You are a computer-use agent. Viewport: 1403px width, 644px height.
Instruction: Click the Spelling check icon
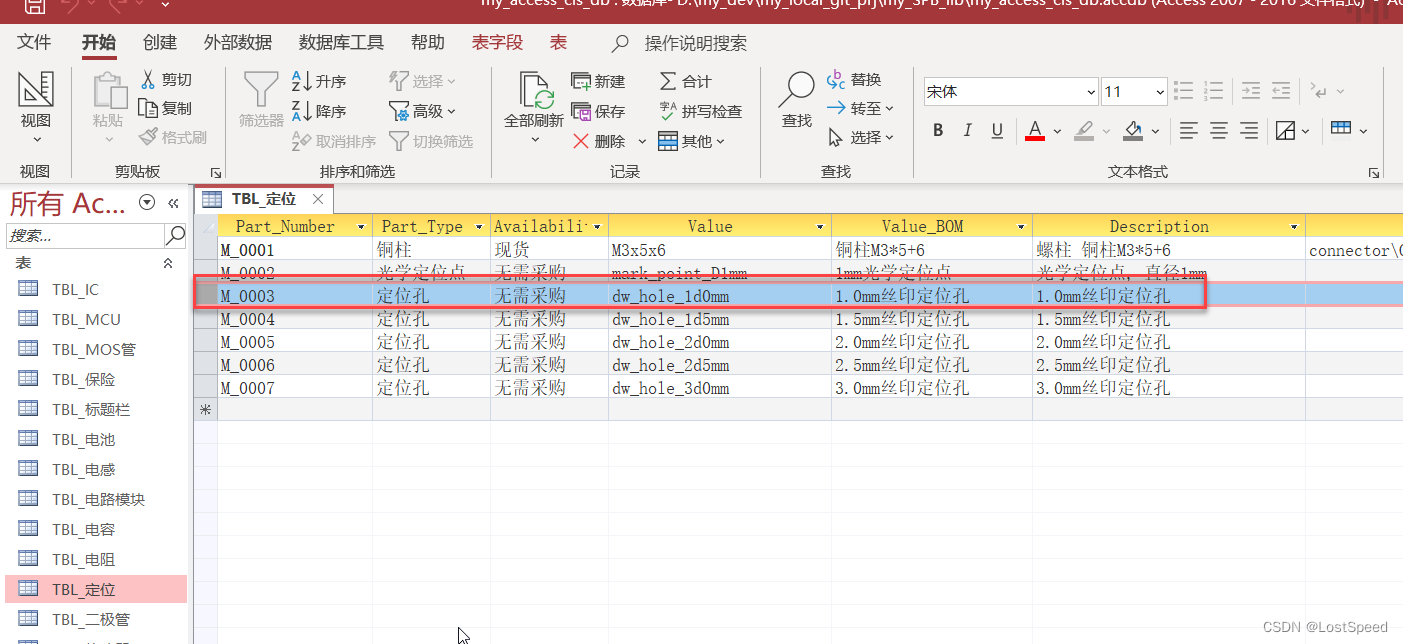click(x=668, y=111)
